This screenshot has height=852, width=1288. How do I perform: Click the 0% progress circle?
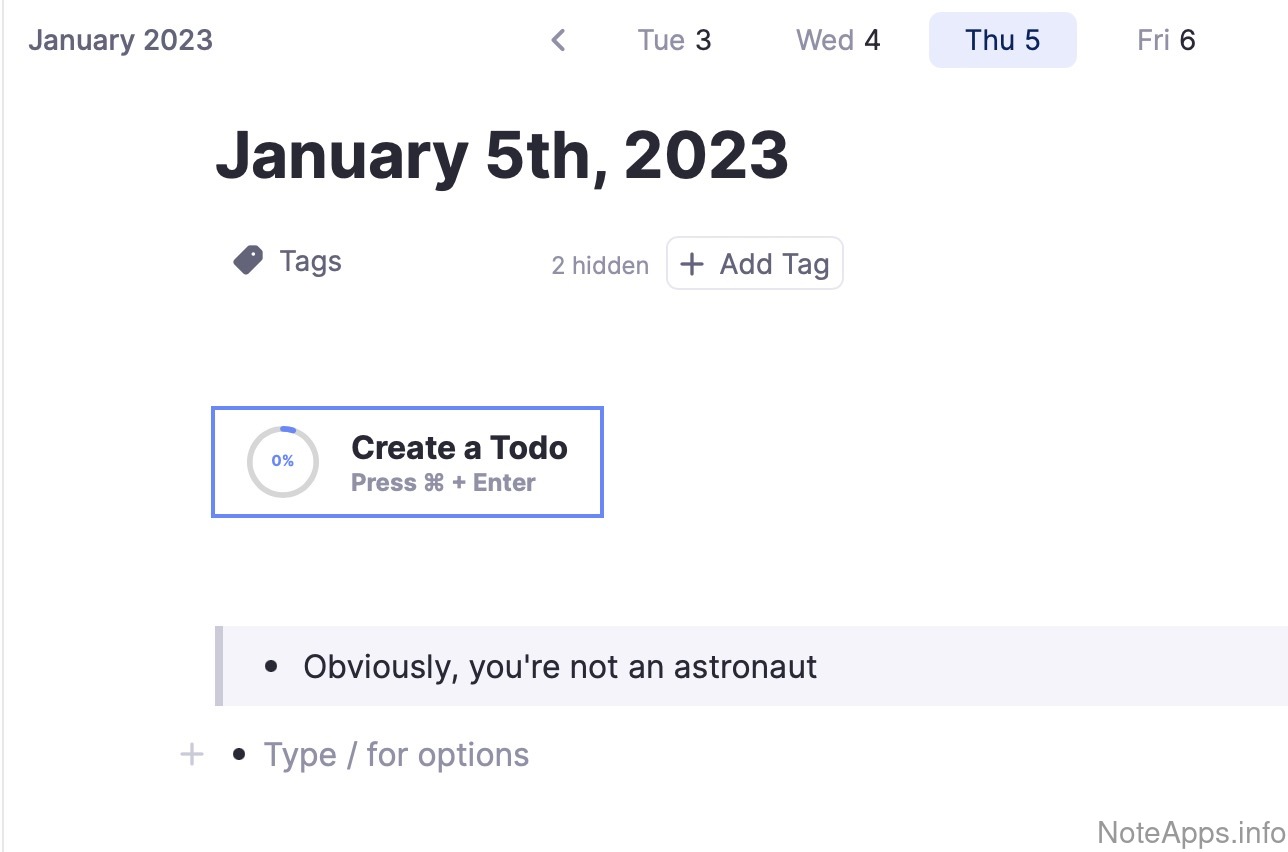(283, 461)
